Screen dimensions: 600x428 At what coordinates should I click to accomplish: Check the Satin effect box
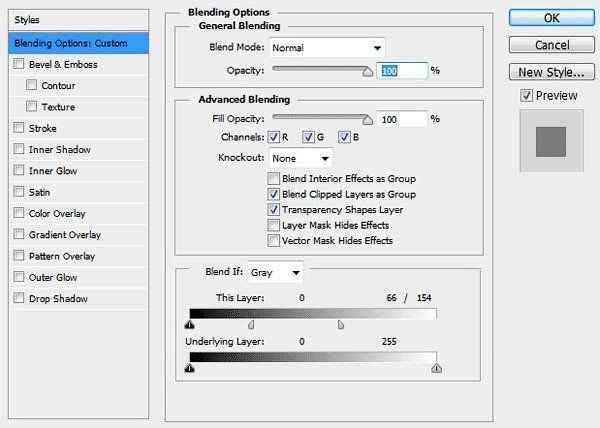19,191
